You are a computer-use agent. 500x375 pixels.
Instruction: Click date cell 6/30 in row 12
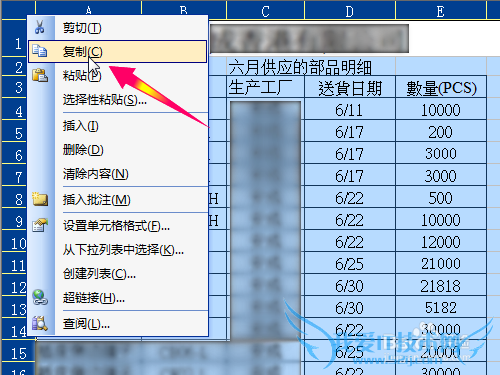(x=350, y=285)
